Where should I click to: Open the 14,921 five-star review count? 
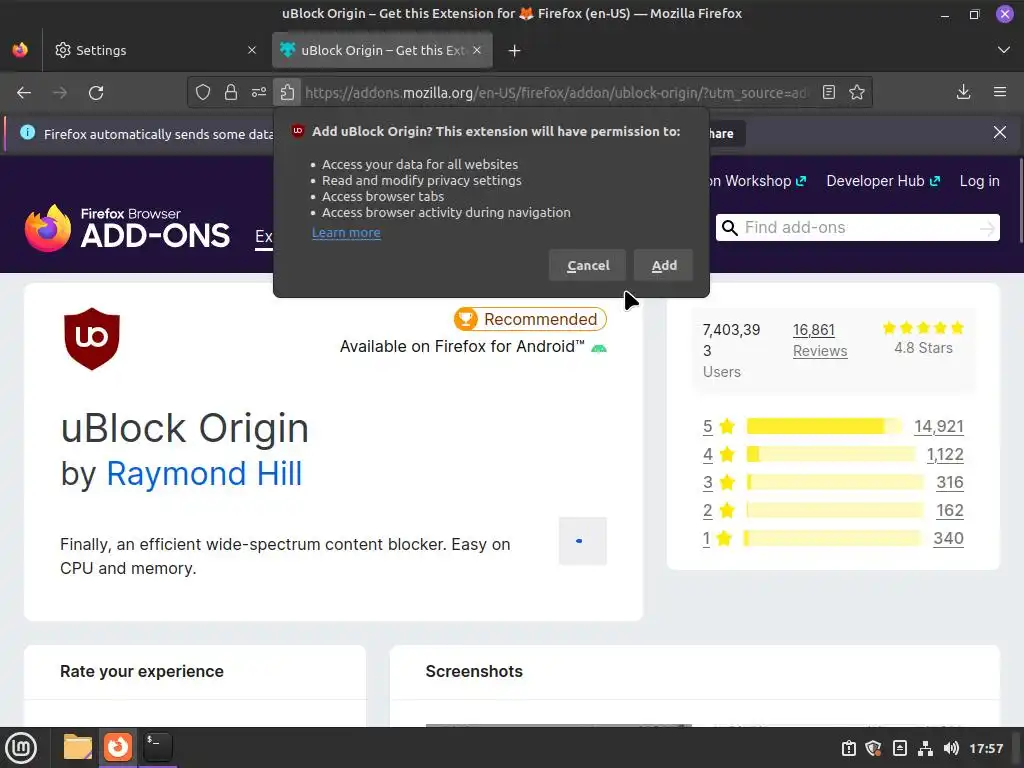point(938,426)
